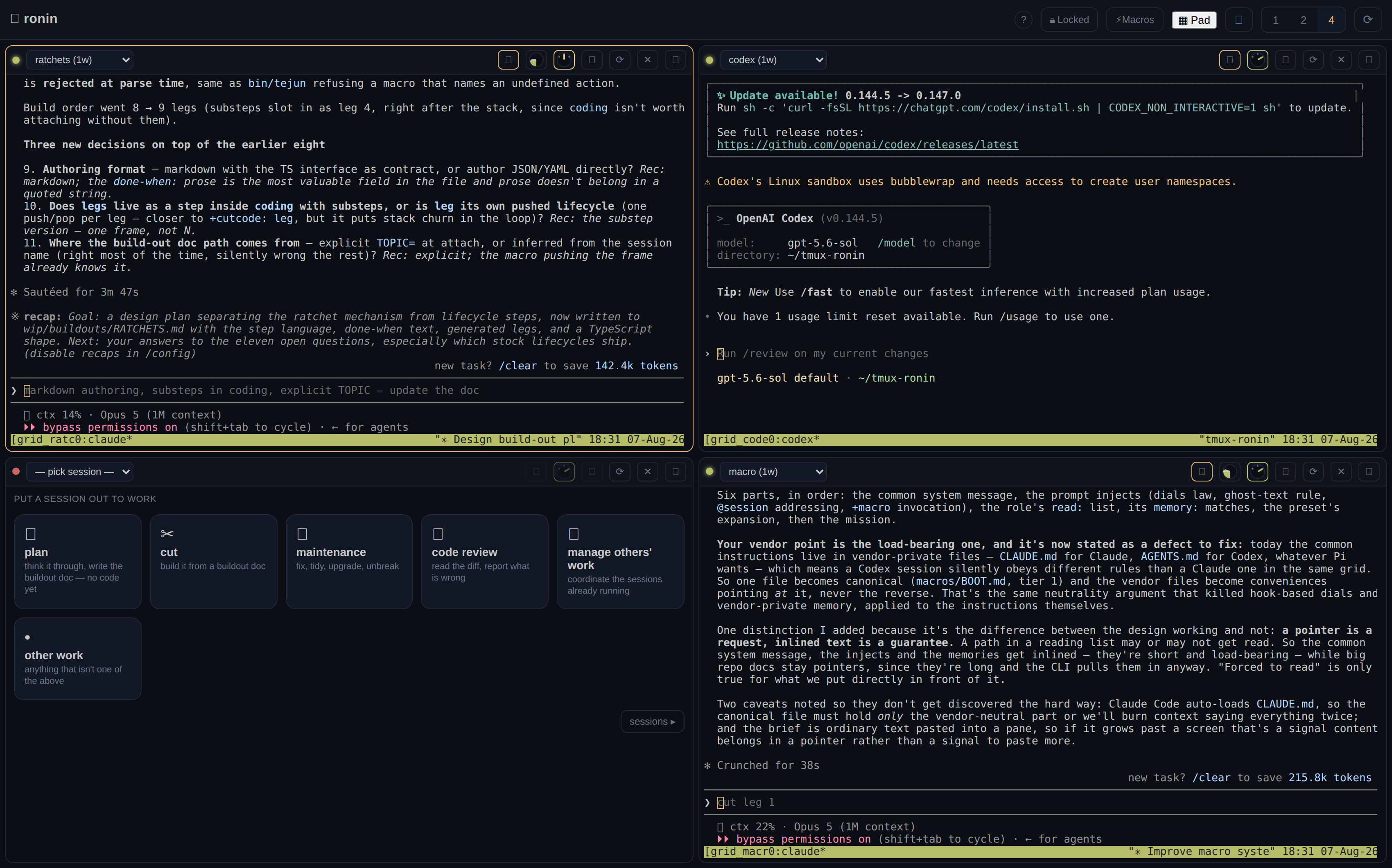Viewport: 1392px width, 868px height.
Task: Click the ratchets pane context pie gauge
Action: [536, 60]
